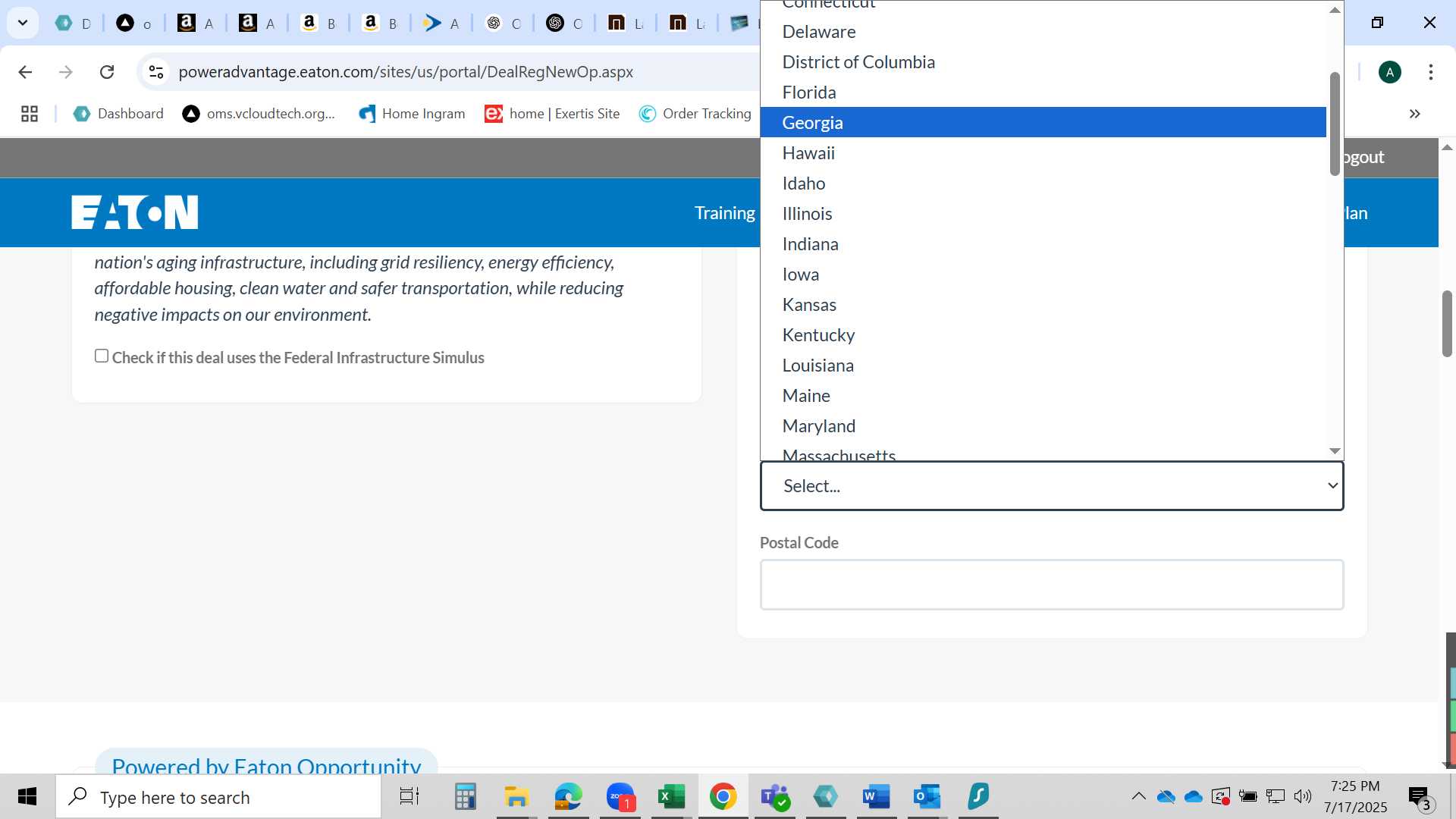Switch to the first Amazon tab labeled B

point(318,24)
